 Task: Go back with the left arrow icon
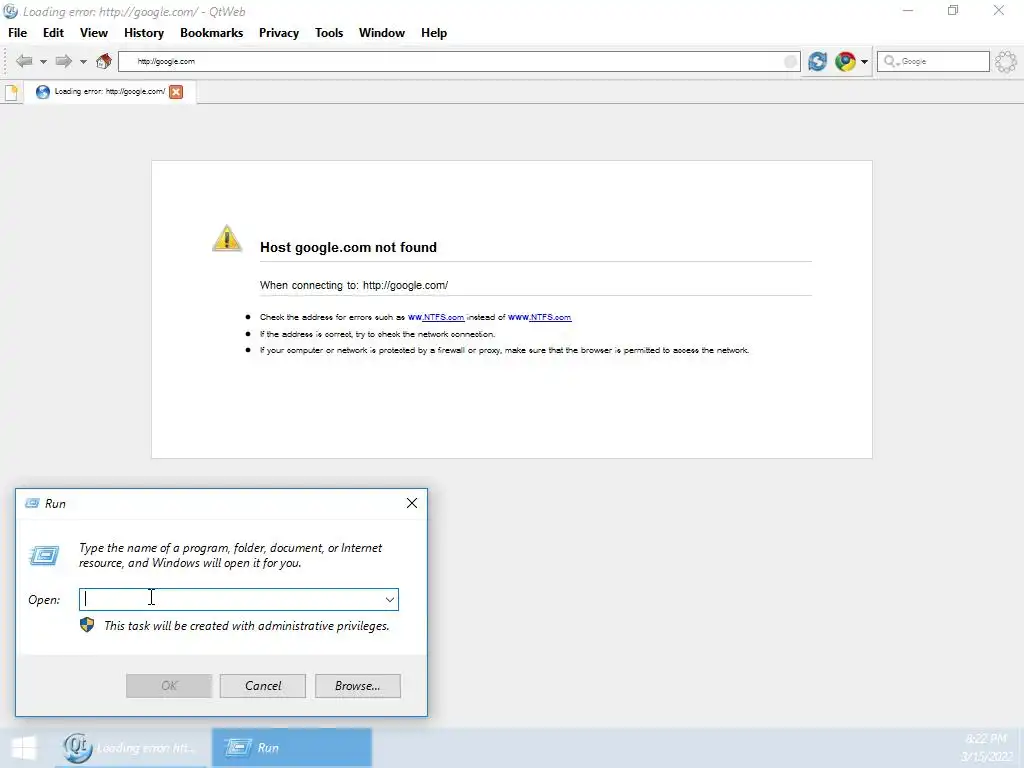[x=24, y=61]
